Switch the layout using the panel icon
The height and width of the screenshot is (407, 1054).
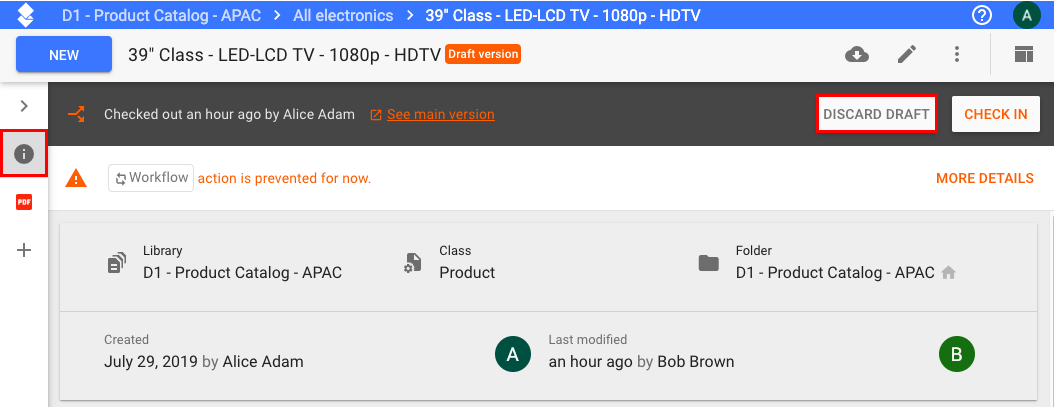click(x=1024, y=54)
